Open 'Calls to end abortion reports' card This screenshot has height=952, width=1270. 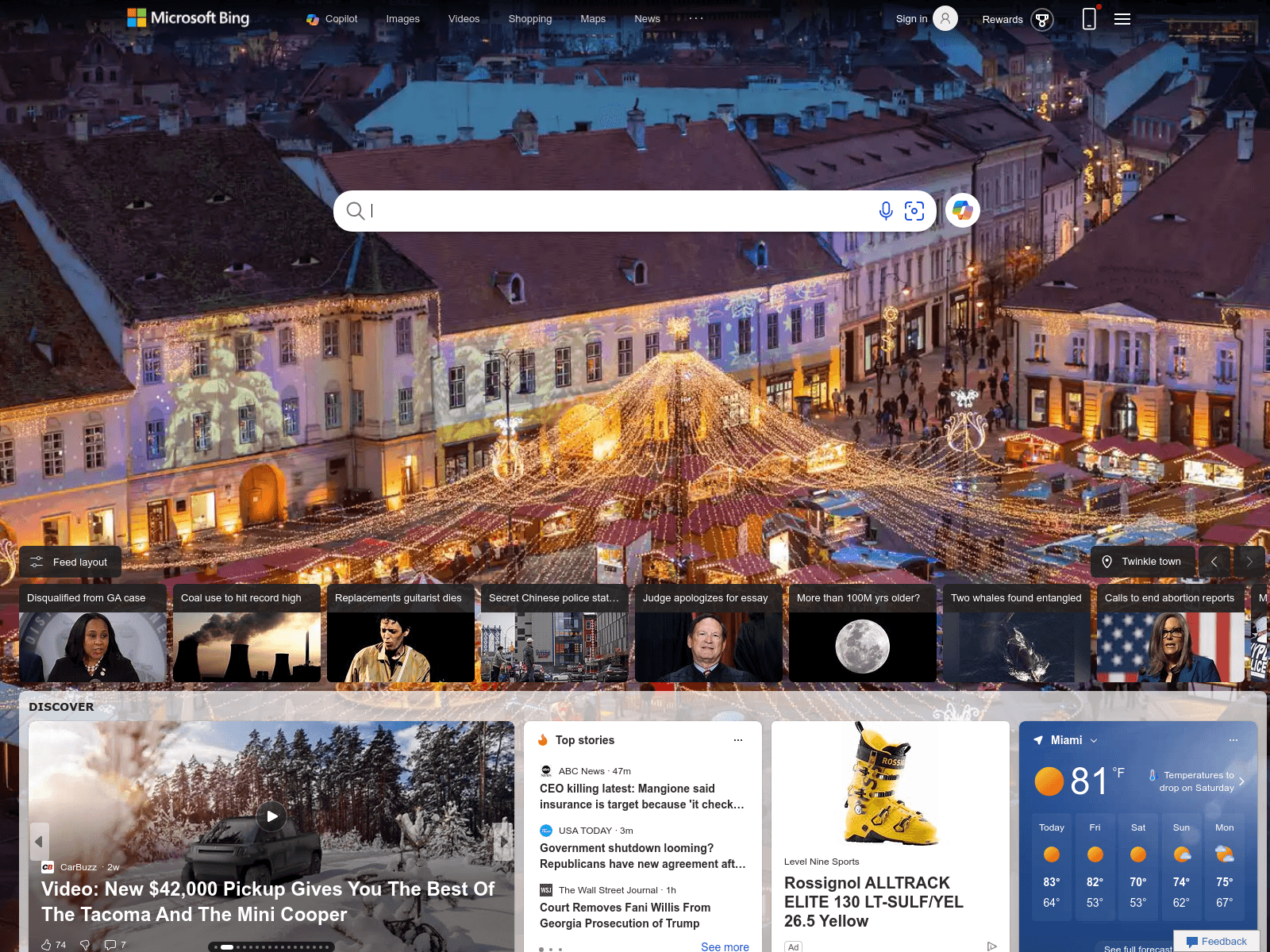[1171, 633]
